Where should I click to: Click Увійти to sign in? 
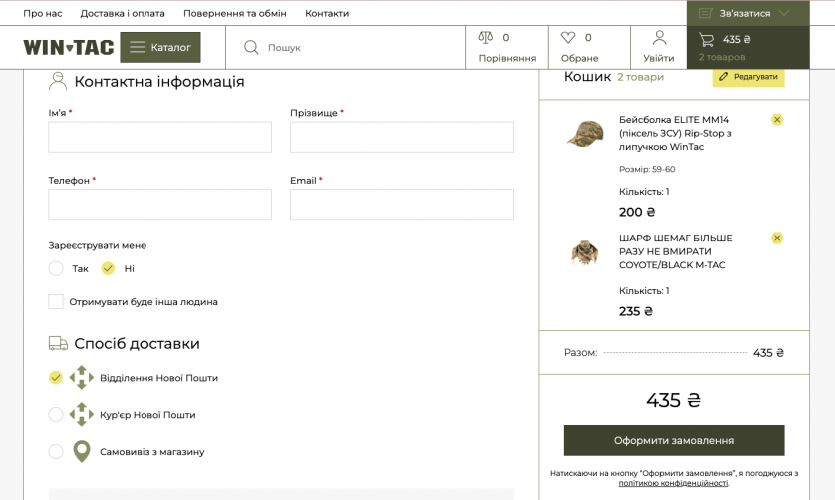(659, 58)
